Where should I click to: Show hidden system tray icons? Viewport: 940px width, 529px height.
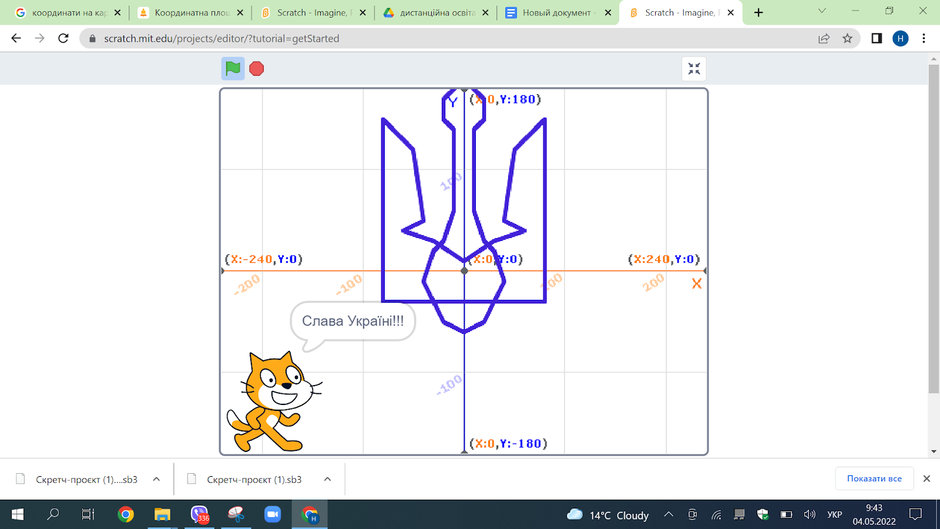668,515
